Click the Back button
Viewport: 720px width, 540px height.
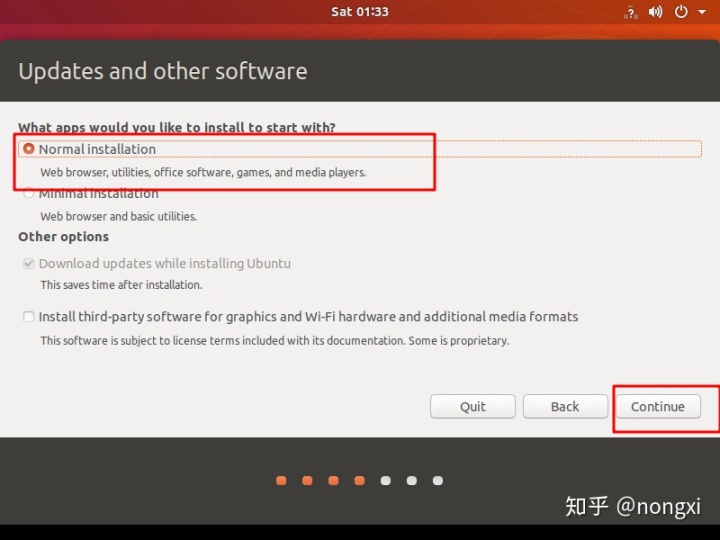pos(565,406)
